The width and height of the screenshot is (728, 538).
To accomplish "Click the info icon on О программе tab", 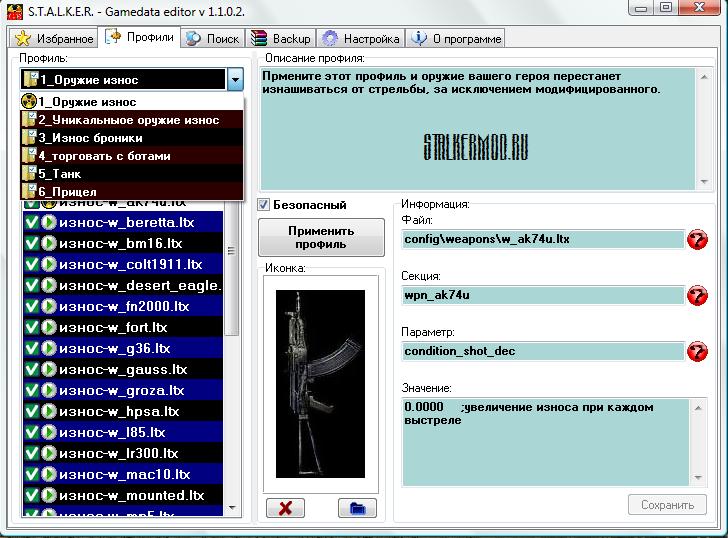I will (x=419, y=38).
